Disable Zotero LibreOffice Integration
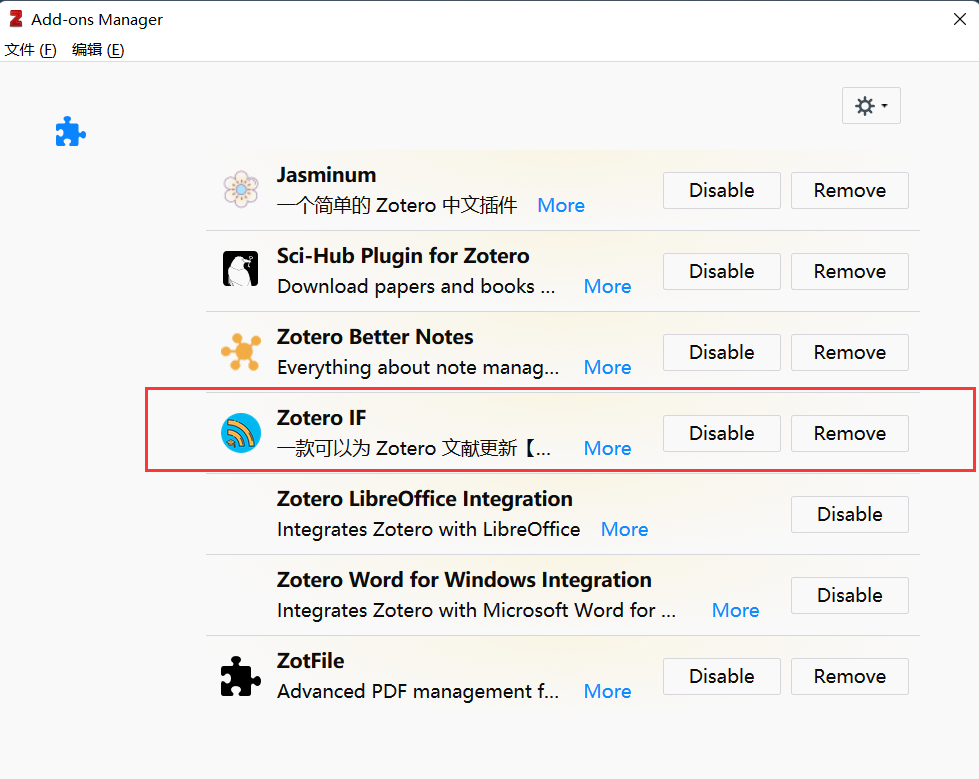 tap(850, 514)
